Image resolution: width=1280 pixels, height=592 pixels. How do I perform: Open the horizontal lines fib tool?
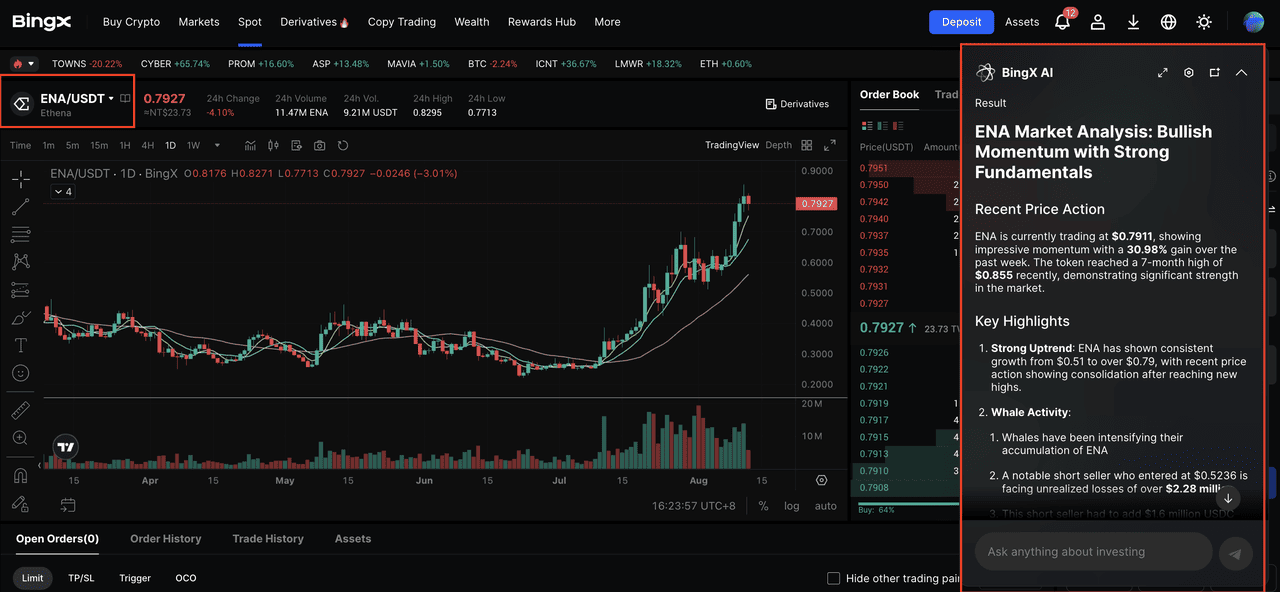(x=20, y=235)
